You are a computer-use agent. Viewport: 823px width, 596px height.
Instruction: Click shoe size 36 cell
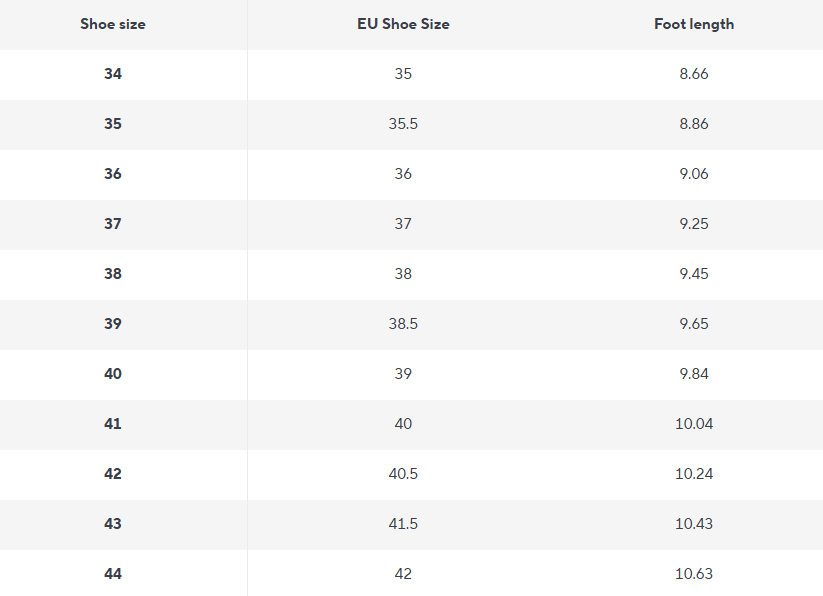[x=113, y=174]
